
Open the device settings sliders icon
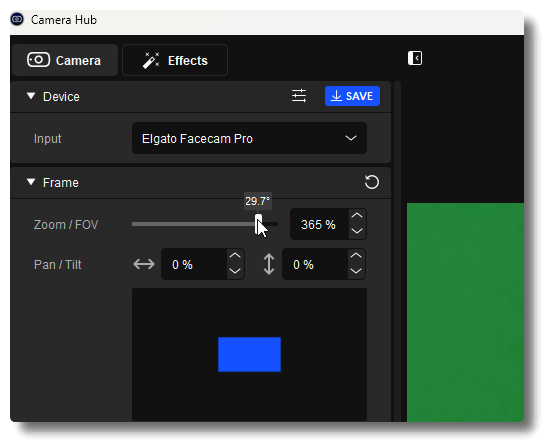pos(299,96)
